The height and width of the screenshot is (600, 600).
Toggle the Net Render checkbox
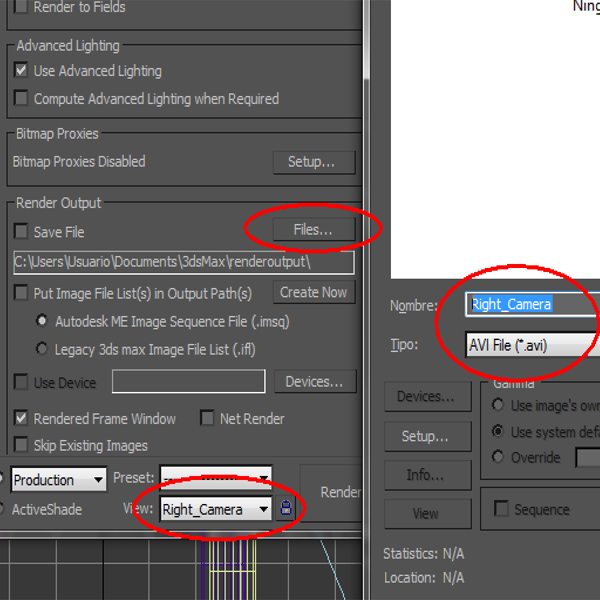(207, 419)
